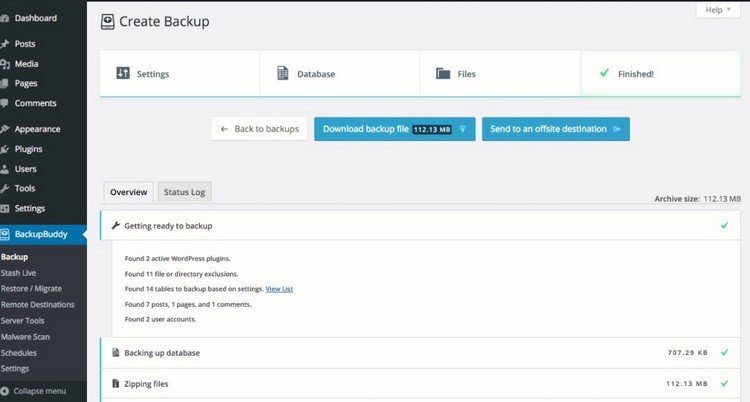Collapse the Getting ready to backup section
The image size is (750, 402).
pyautogui.click(x=420, y=226)
